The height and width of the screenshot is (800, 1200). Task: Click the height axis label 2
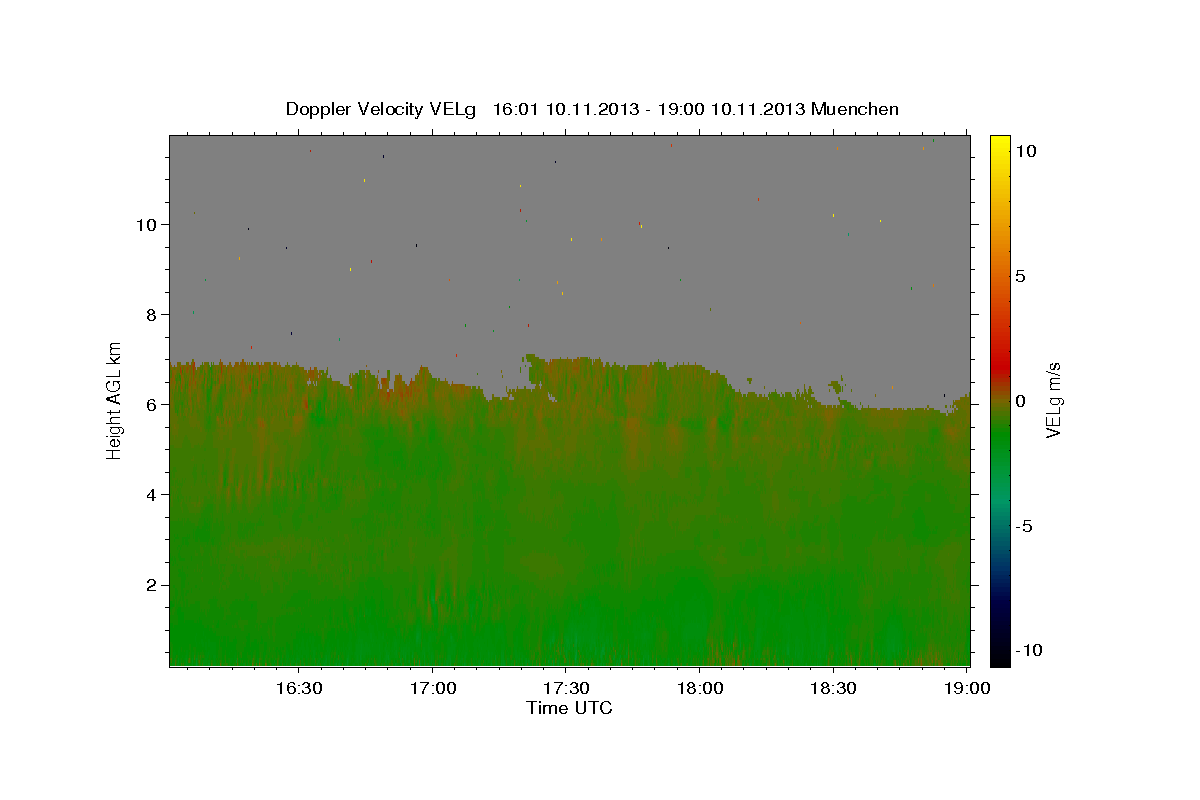[x=153, y=585]
